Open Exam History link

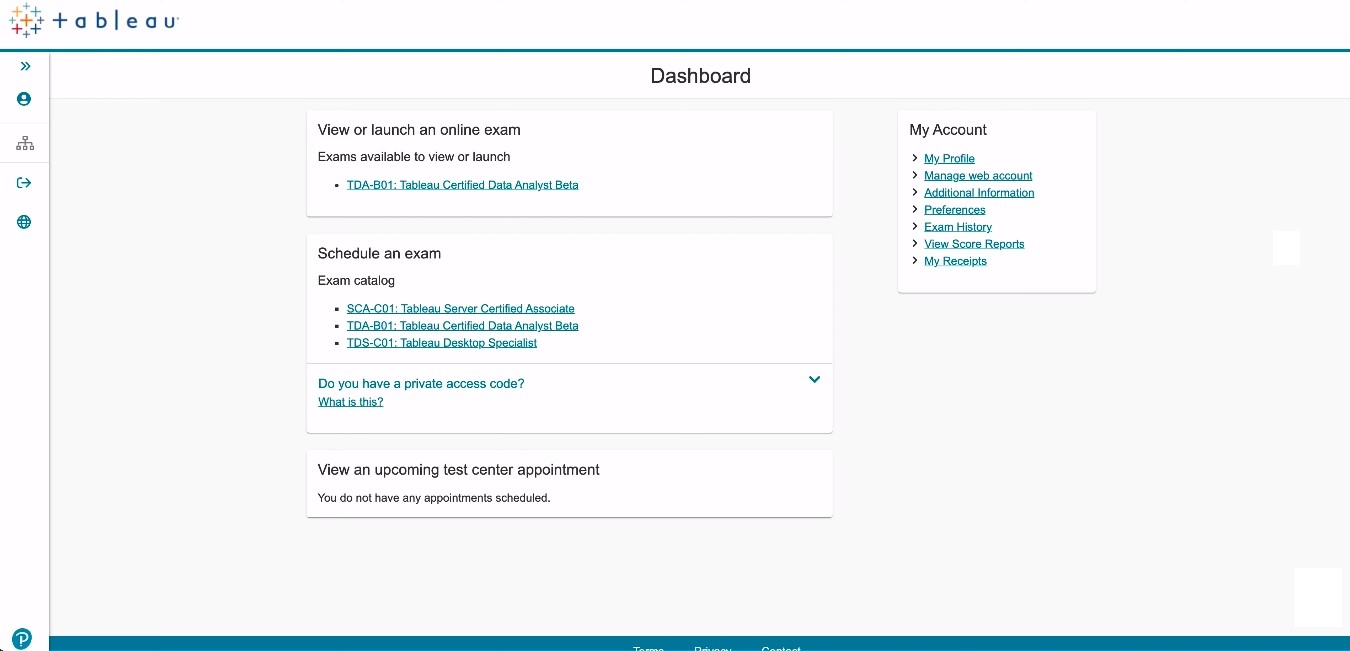tap(957, 227)
